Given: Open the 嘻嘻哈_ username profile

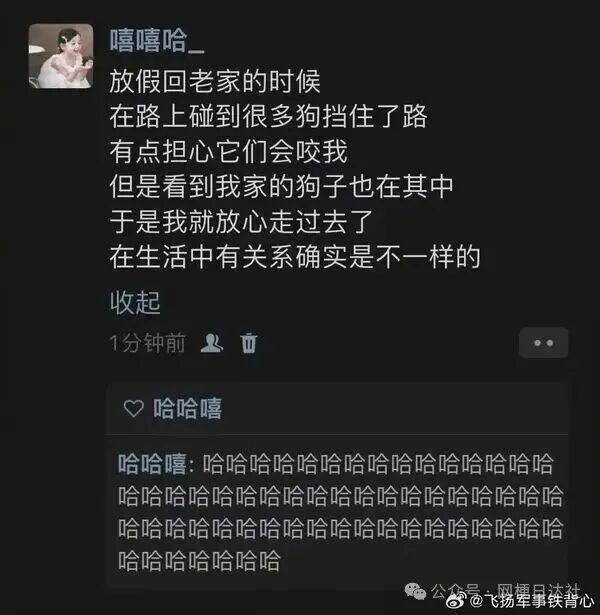Looking at the screenshot, I should pos(157,41).
